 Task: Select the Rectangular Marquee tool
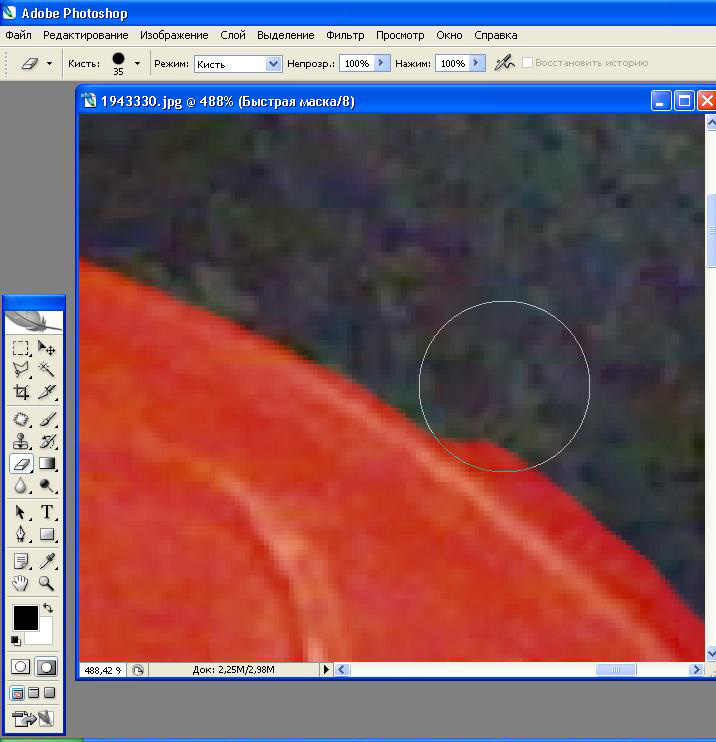[x=20, y=348]
